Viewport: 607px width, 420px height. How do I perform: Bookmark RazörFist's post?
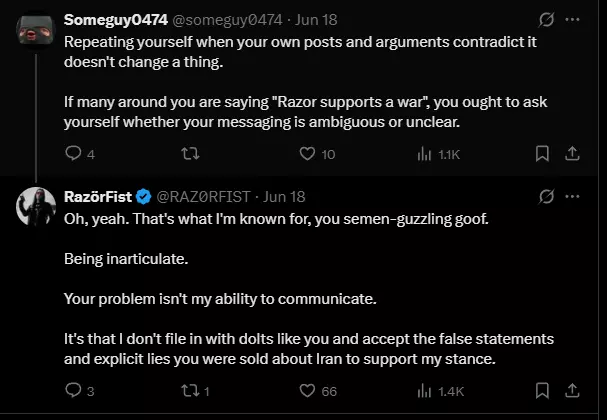coord(542,391)
